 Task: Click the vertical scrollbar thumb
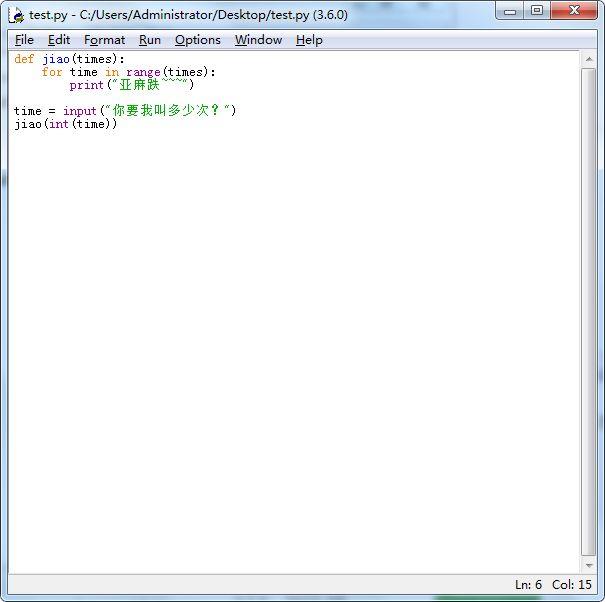589,312
